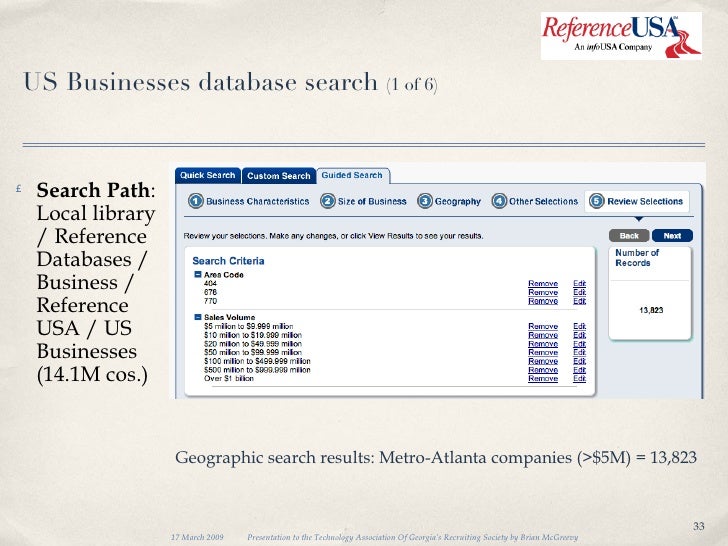Click the '$5 million to $9.999 million' text
This screenshot has height=546, width=728.
pyautogui.click(x=248, y=326)
